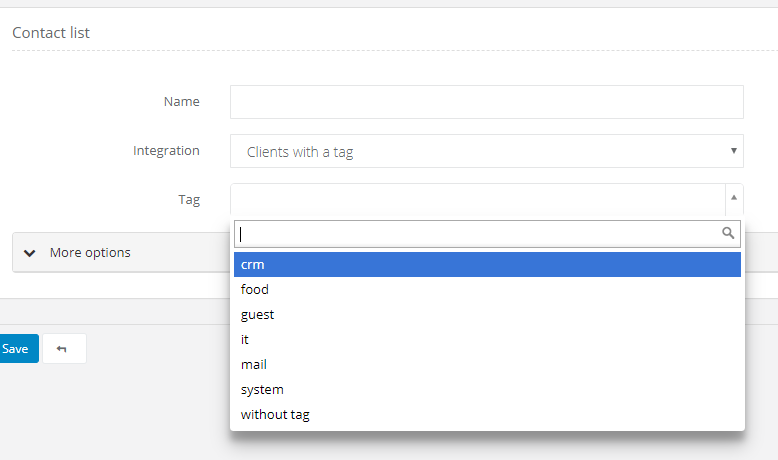Click the Contact list heading

pos(51,33)
